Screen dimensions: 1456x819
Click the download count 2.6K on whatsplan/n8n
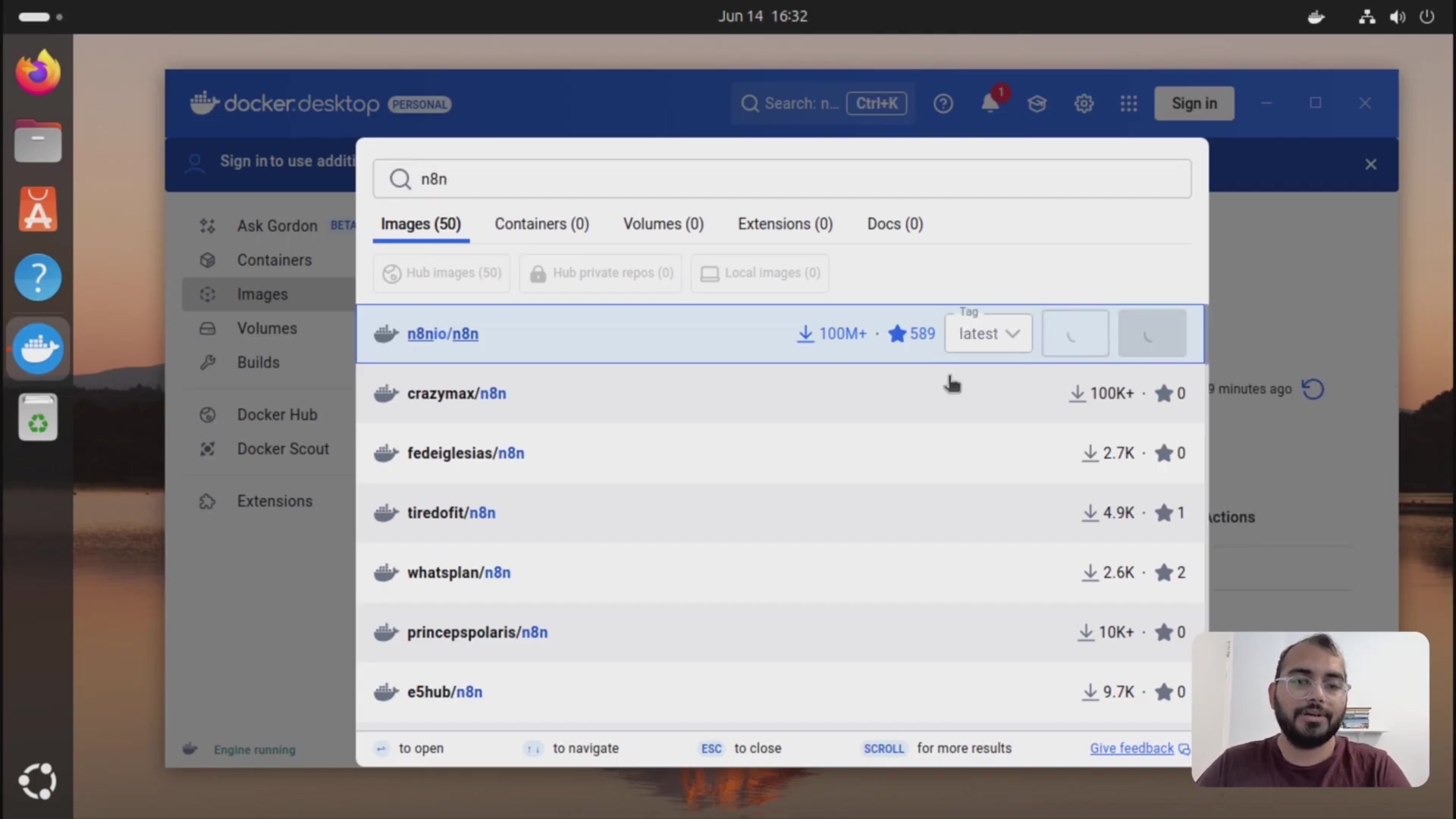click(1108, 573)
